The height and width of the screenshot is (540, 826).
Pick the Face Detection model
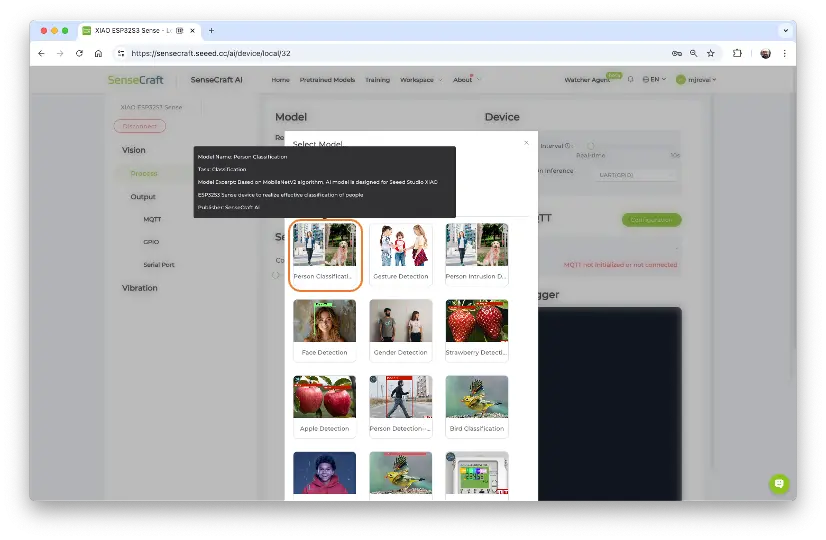coord(325,329)
